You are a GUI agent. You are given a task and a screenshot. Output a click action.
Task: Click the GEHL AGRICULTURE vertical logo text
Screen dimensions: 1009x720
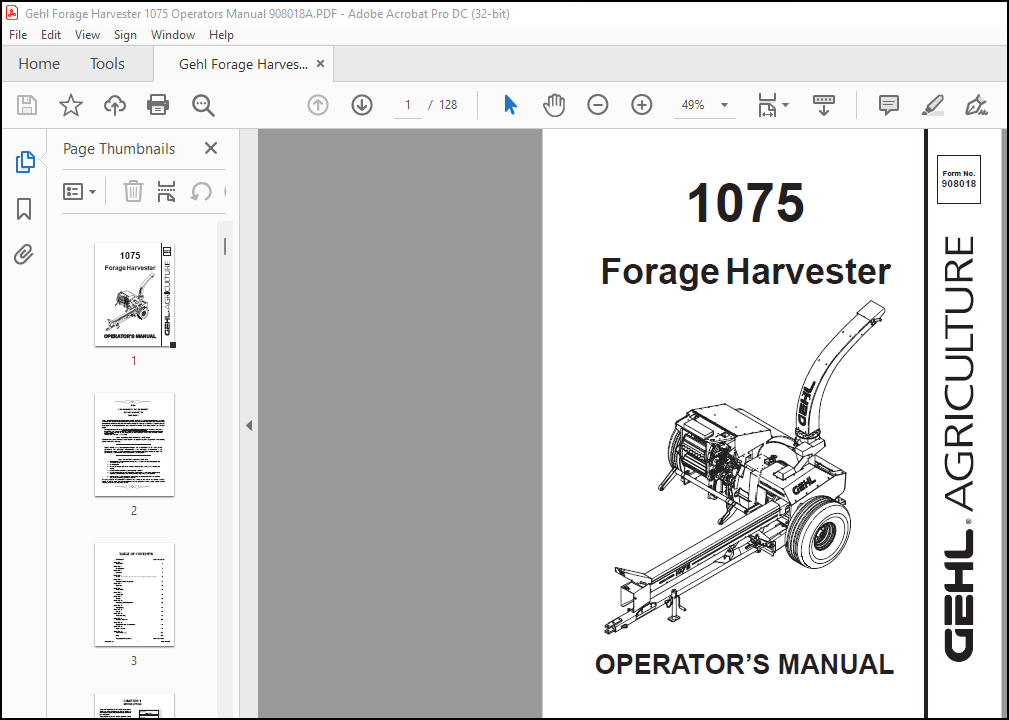[959, 448]
